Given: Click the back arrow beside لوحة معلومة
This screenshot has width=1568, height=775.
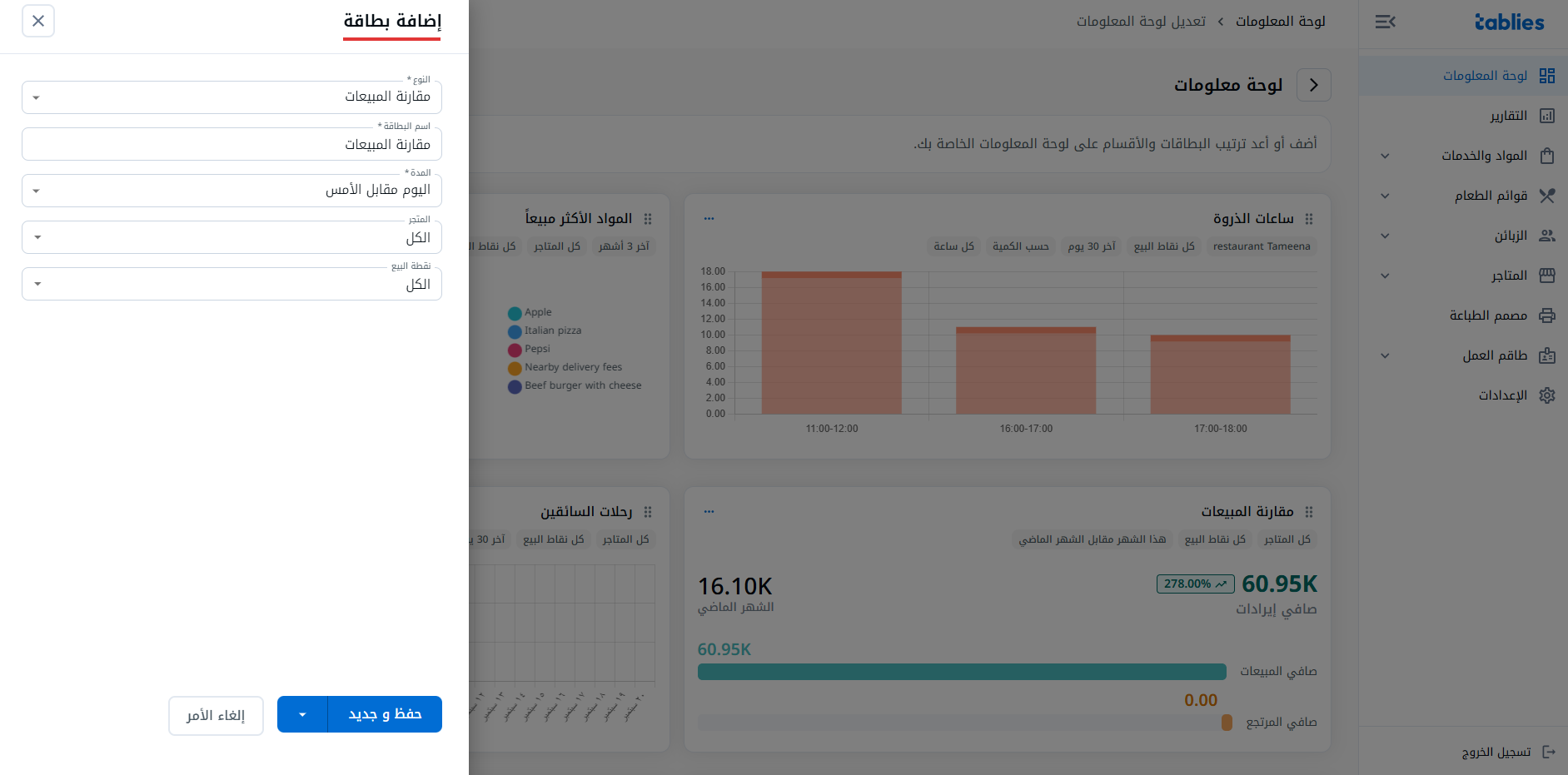Looking at the screenshot, I should click(1314, 85).
